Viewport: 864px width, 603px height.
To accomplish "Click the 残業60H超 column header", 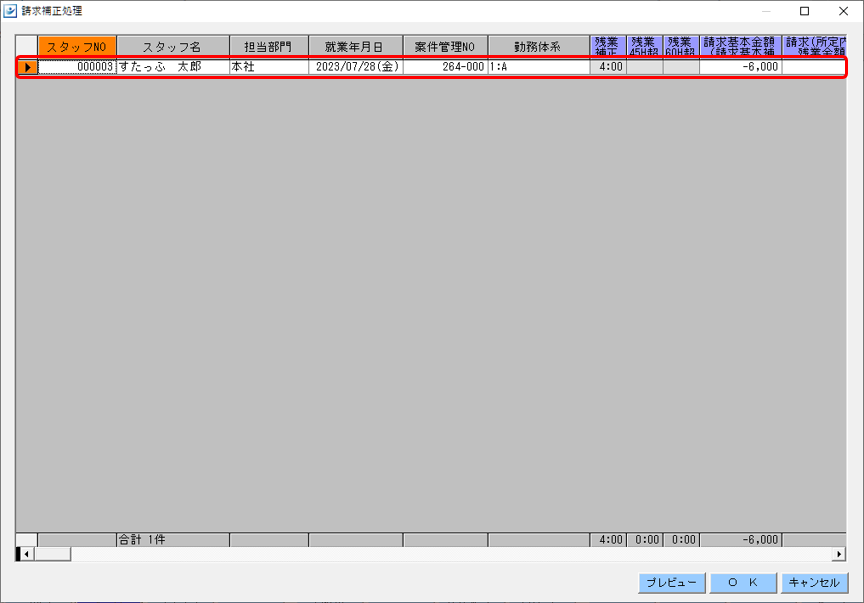I will click(681, 47).
